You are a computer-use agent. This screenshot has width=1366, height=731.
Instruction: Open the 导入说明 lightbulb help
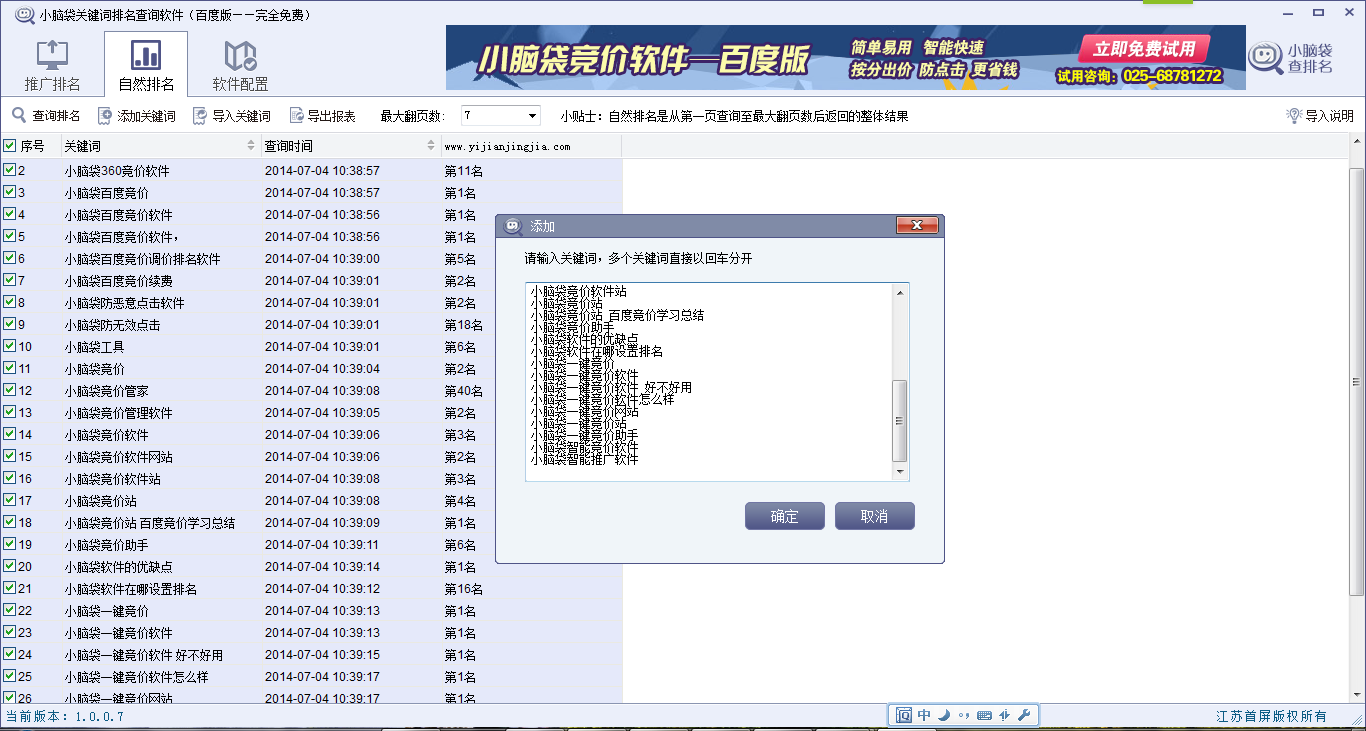click(x=1319, y=116)
